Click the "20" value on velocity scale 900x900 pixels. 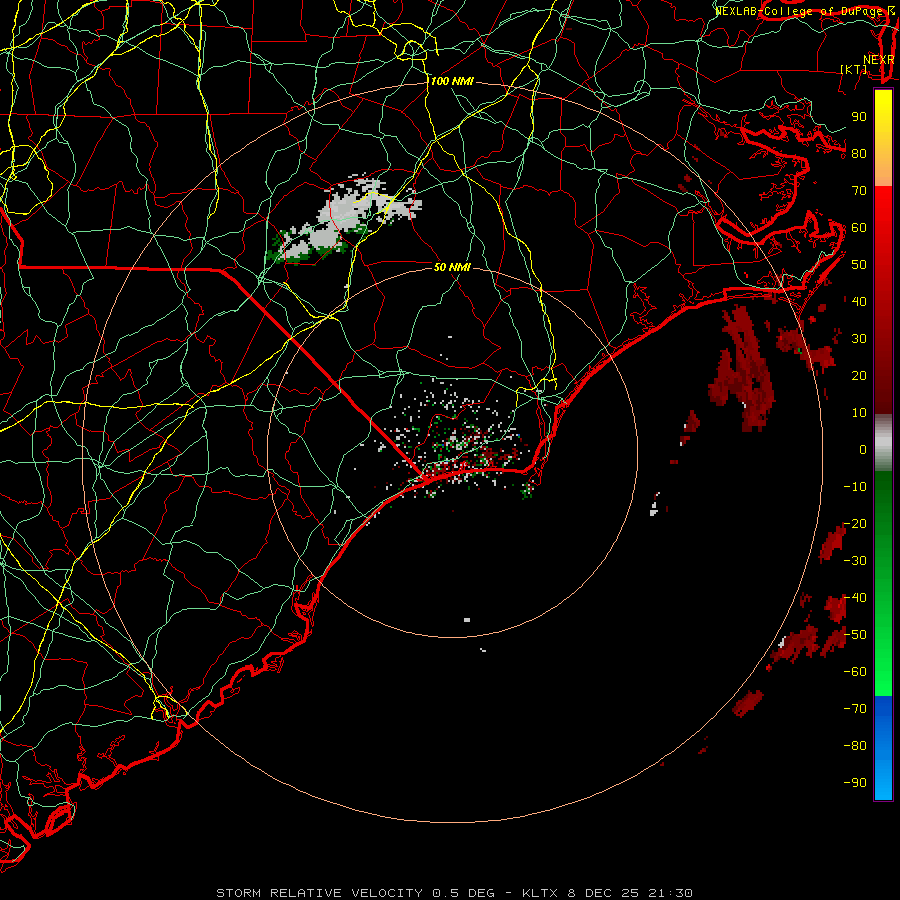click(x=859, y=376)
